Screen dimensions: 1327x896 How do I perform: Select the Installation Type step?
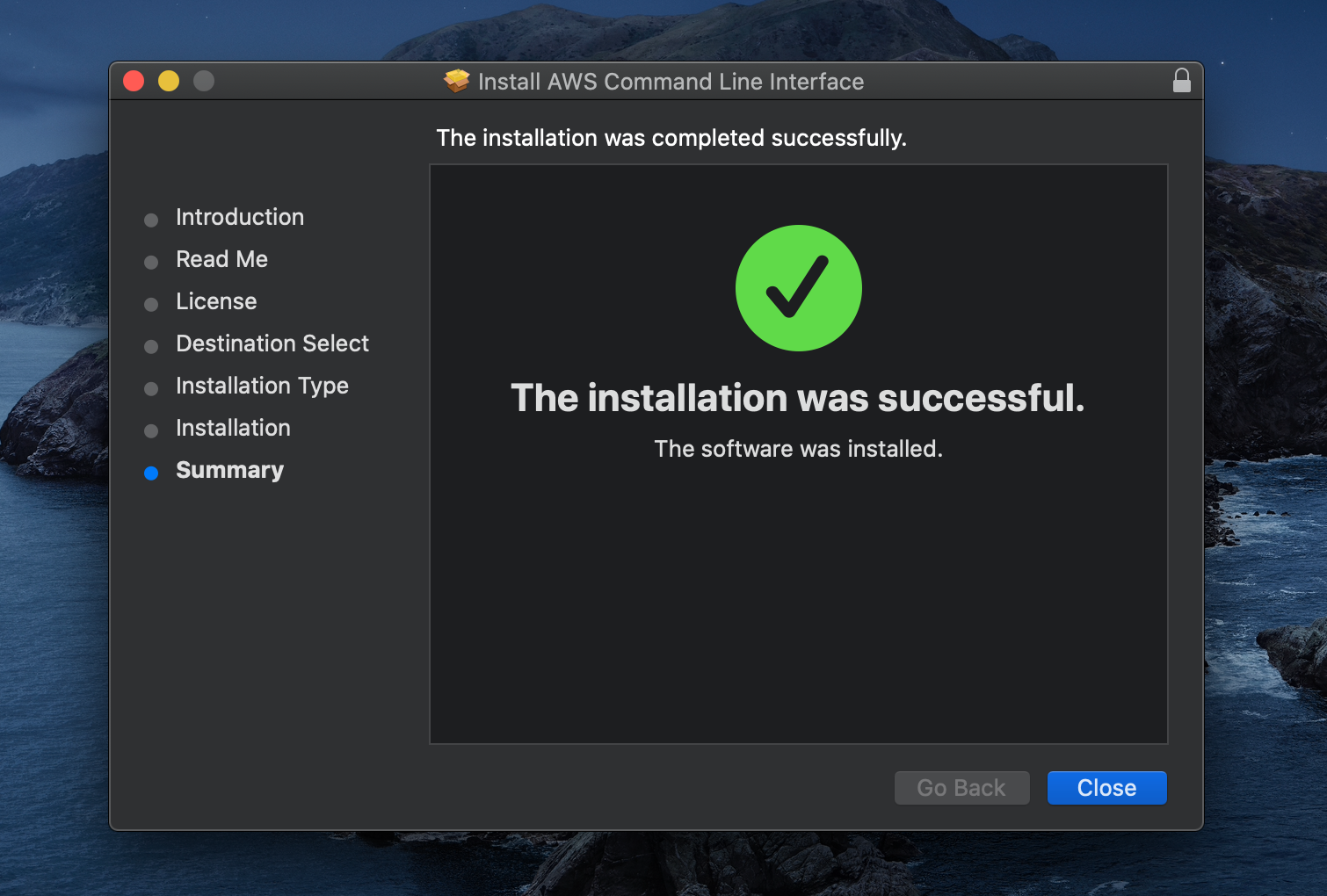click(262, 386)
